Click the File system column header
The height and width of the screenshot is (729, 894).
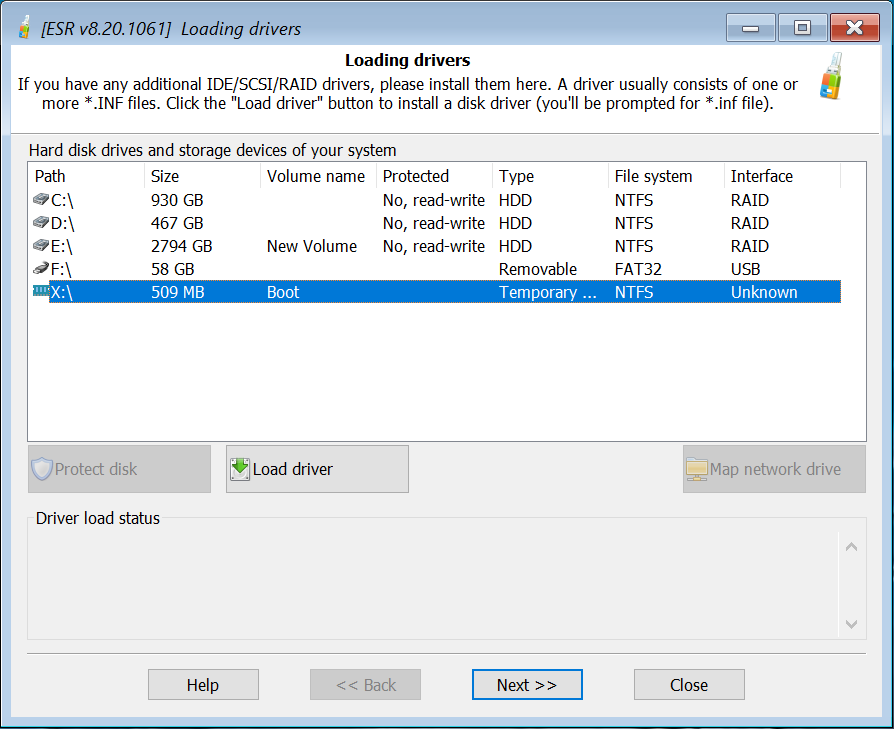pyautogui.click(x=666, y=176)
